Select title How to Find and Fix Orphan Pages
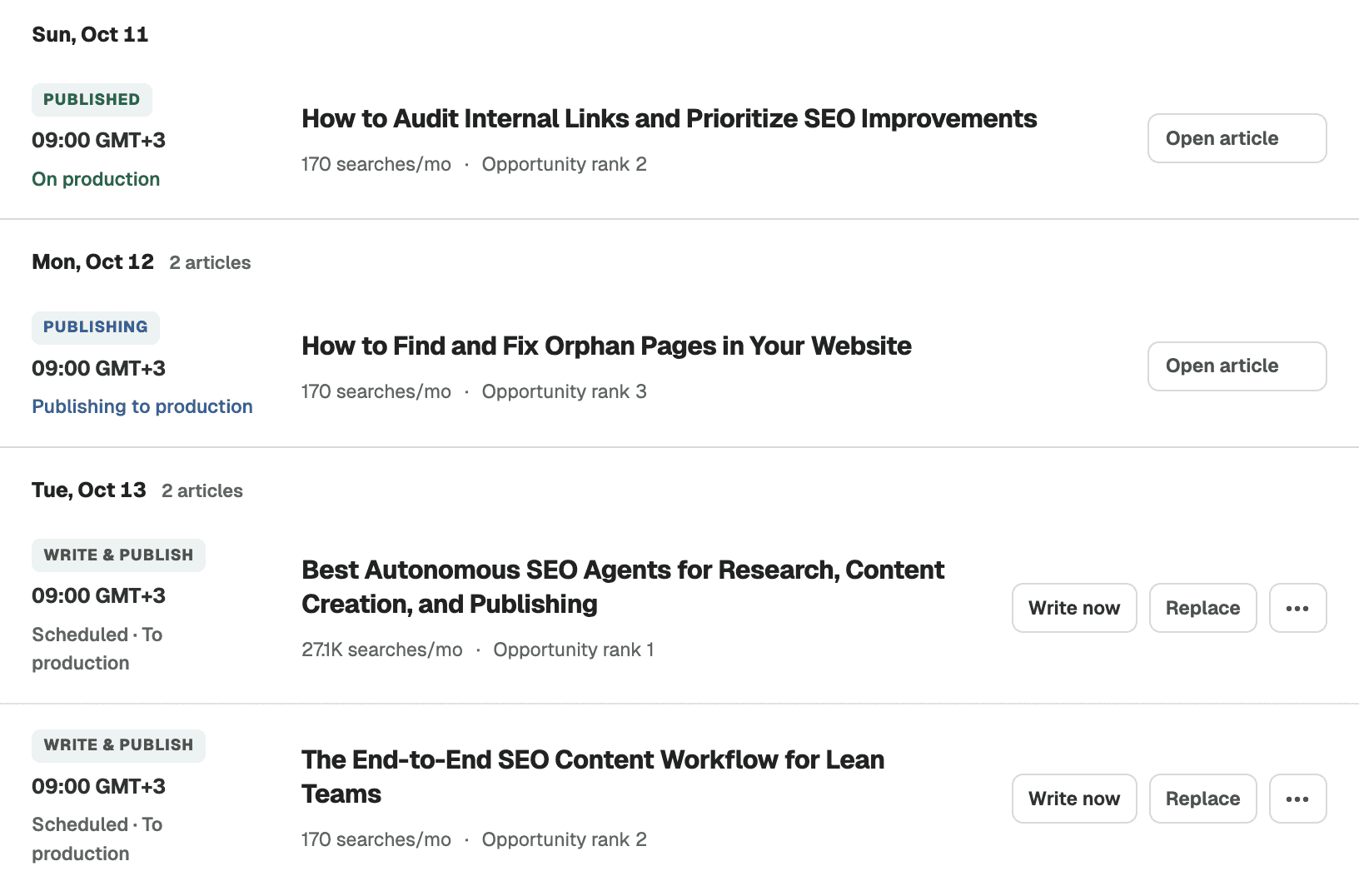 (606, 346)
